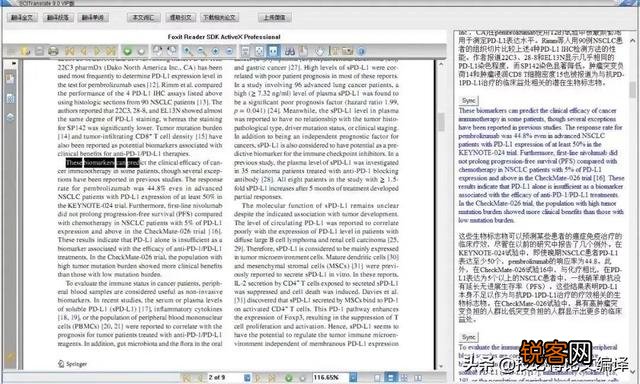Image resolution: width=640 pixels, height=384 pixels.
Task: Go to previous page in Foxit toolbar
Action: pyautogui.click(x=84, y=51)
